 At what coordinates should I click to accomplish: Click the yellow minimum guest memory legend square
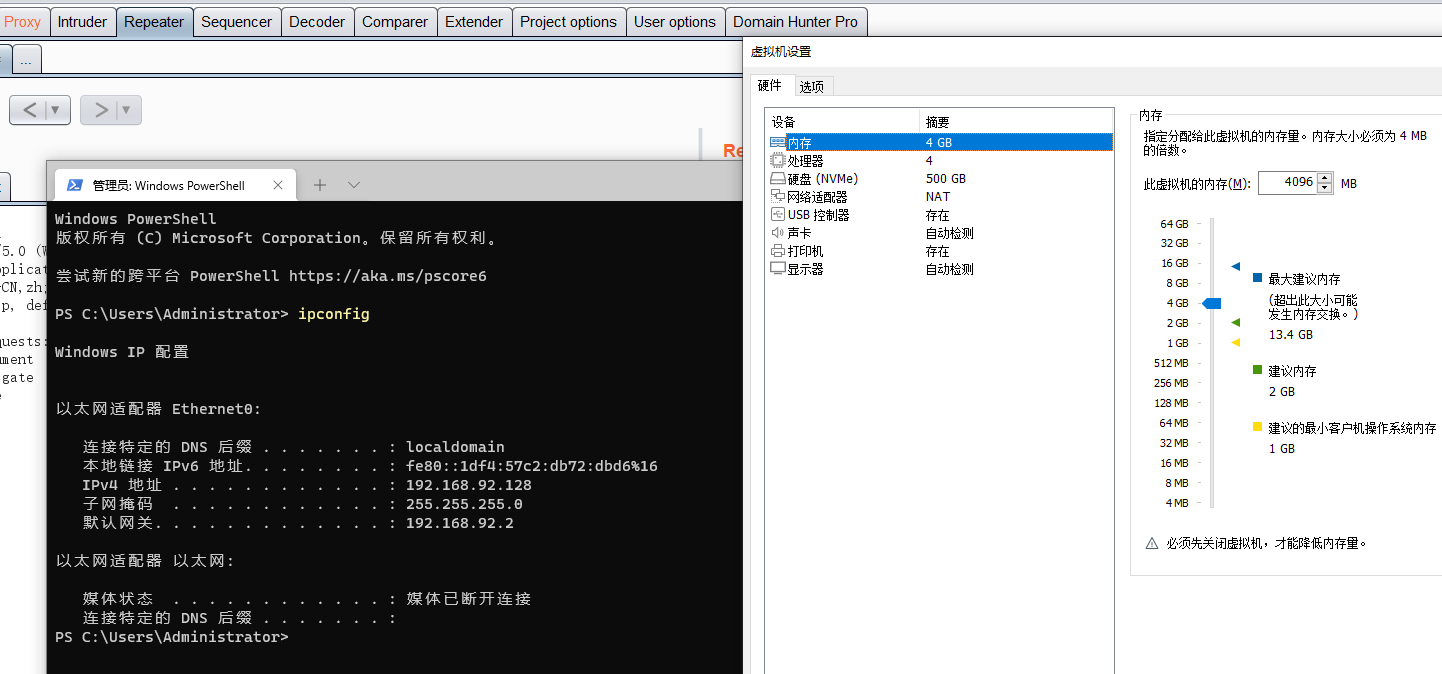[1258, 427]
